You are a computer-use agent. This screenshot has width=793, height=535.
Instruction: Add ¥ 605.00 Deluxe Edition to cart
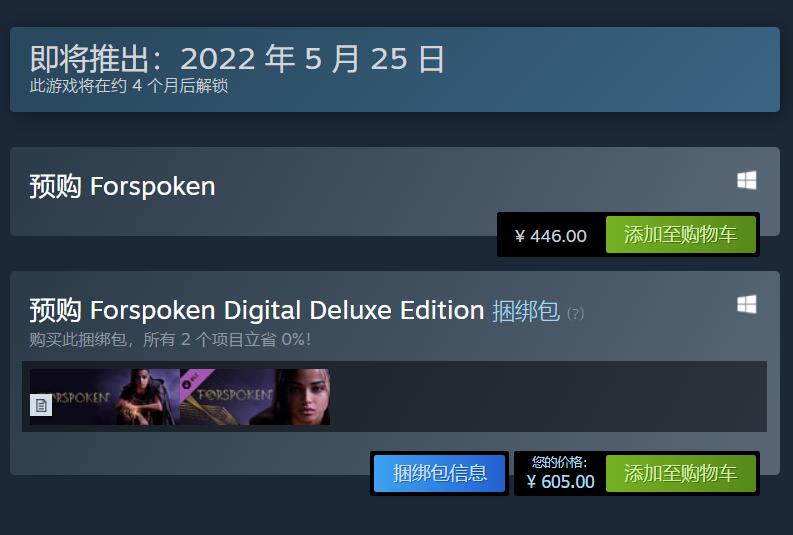click(680, 473)
